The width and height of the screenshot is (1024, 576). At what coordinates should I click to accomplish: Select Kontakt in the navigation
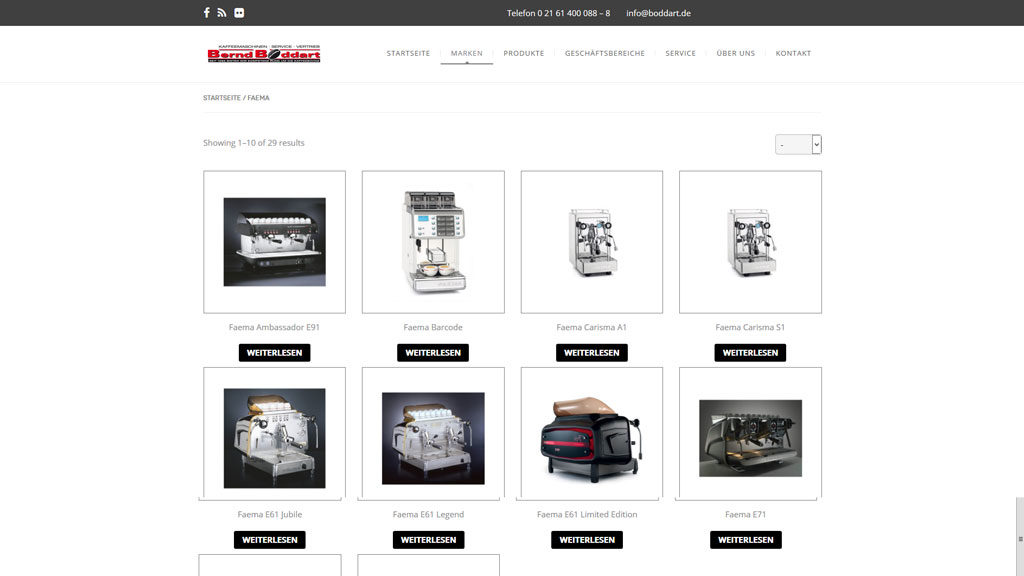coord(793,53)
